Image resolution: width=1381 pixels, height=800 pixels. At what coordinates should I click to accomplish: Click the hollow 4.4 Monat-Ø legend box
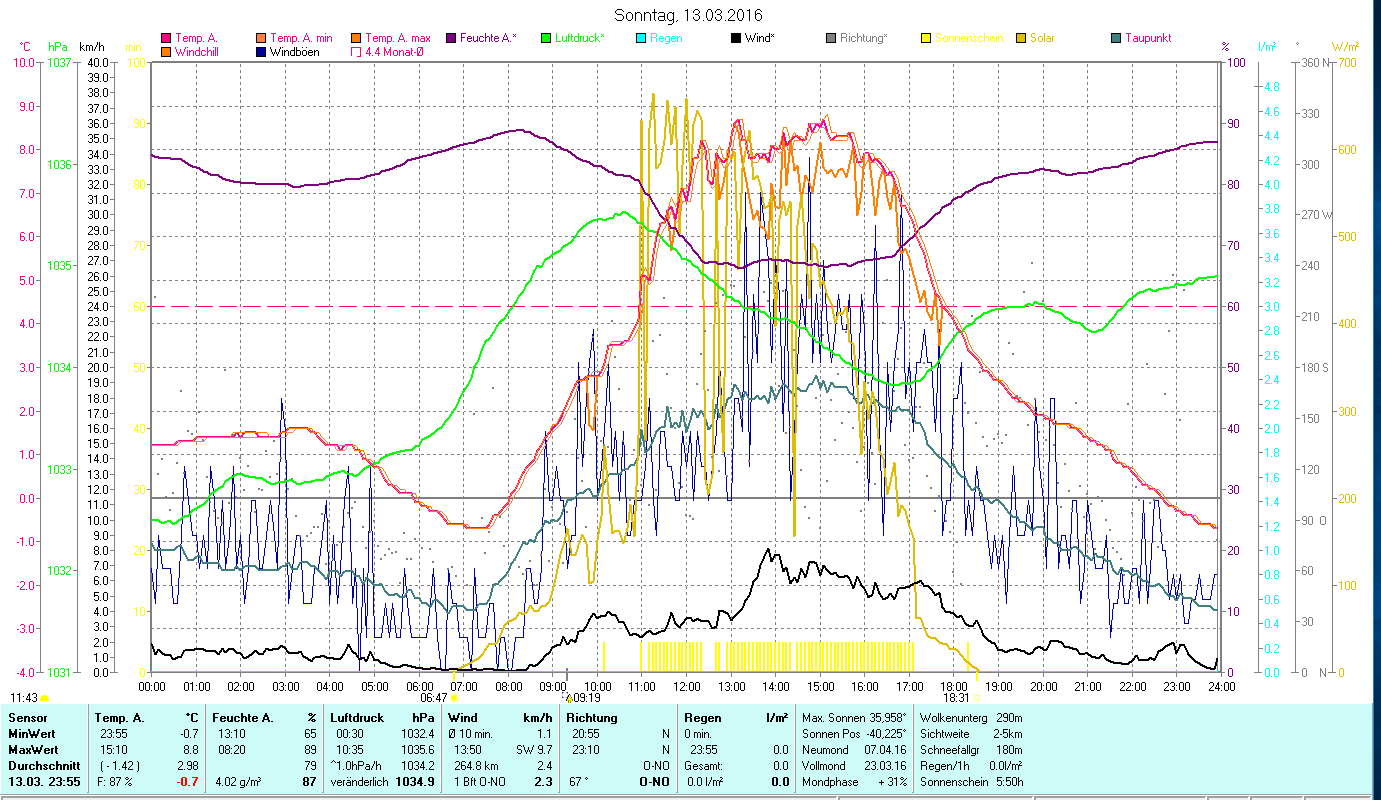[x=356, y=52]
